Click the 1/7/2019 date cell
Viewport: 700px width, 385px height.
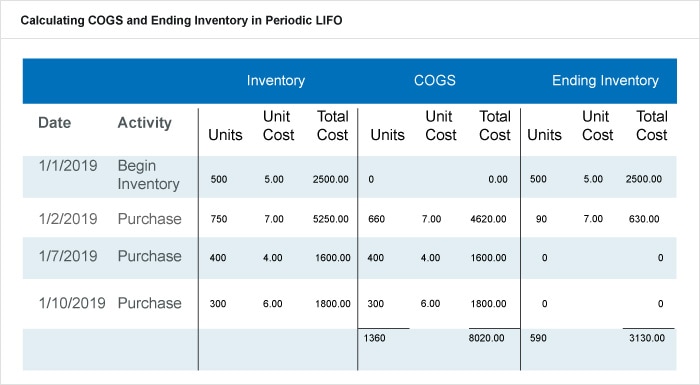(68, 256)
